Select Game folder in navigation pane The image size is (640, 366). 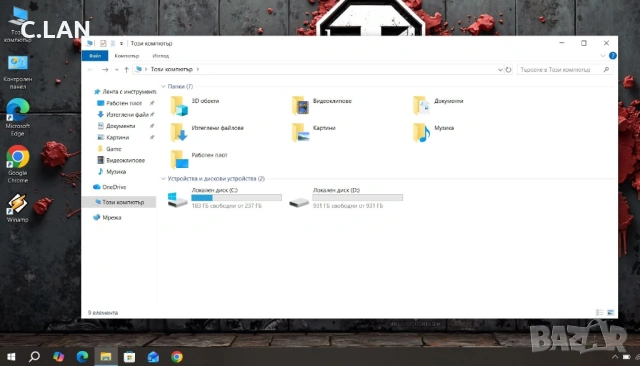(109, 149)
